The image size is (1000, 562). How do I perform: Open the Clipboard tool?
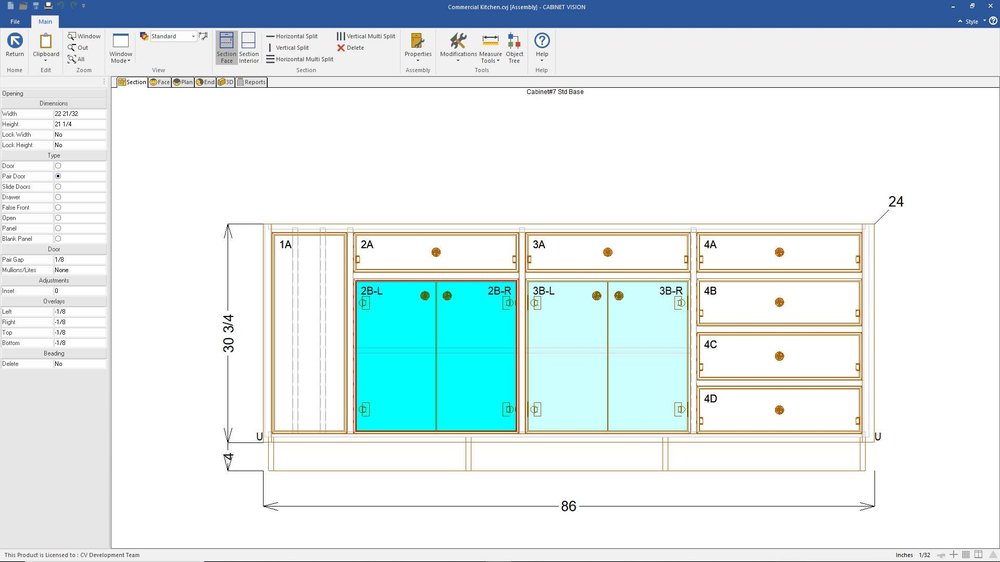tap(45, 47)
